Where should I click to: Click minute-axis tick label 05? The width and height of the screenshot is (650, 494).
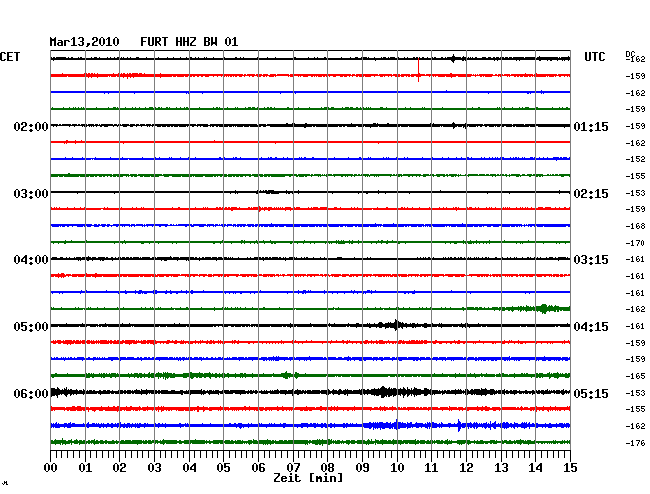(223, 467)
